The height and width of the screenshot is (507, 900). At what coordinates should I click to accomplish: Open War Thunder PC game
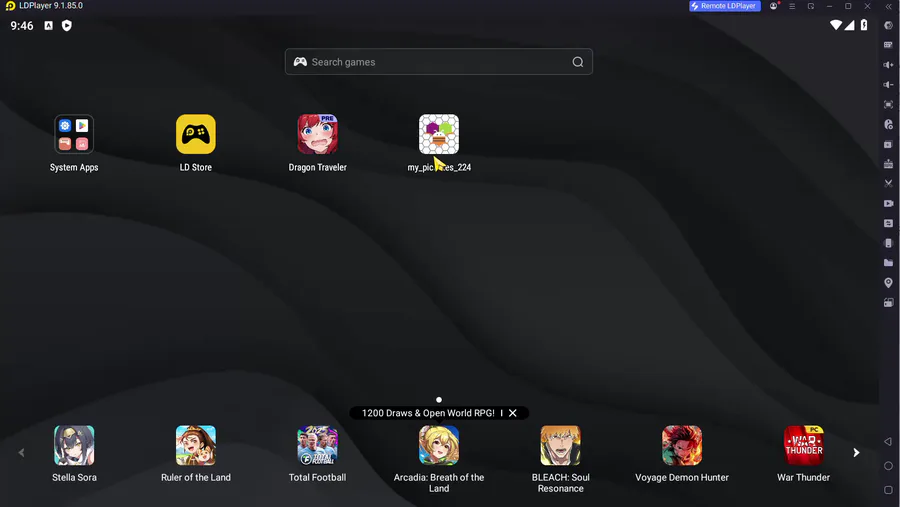[804, 445]
